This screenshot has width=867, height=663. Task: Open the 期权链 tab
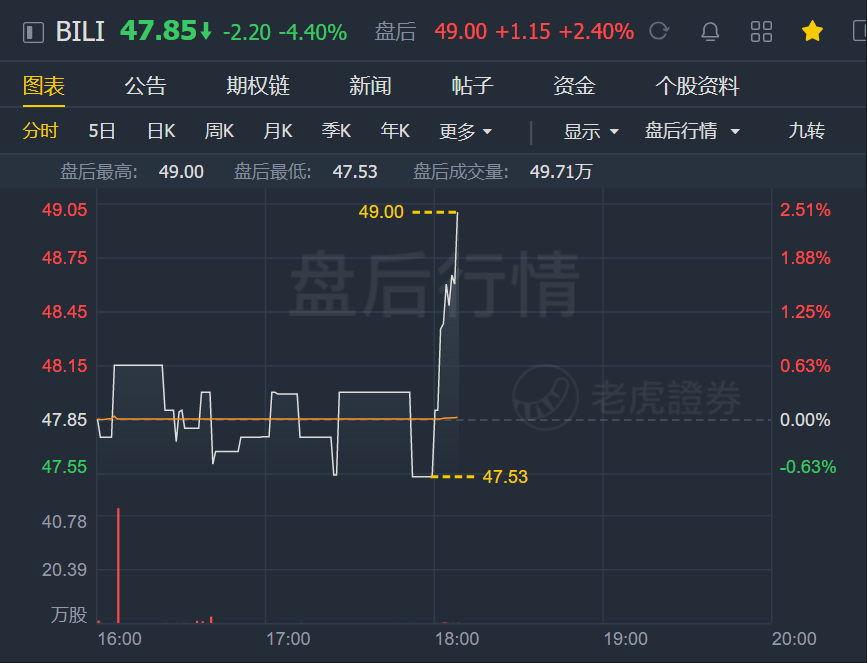pyautogui.click(x=258, y=86)
